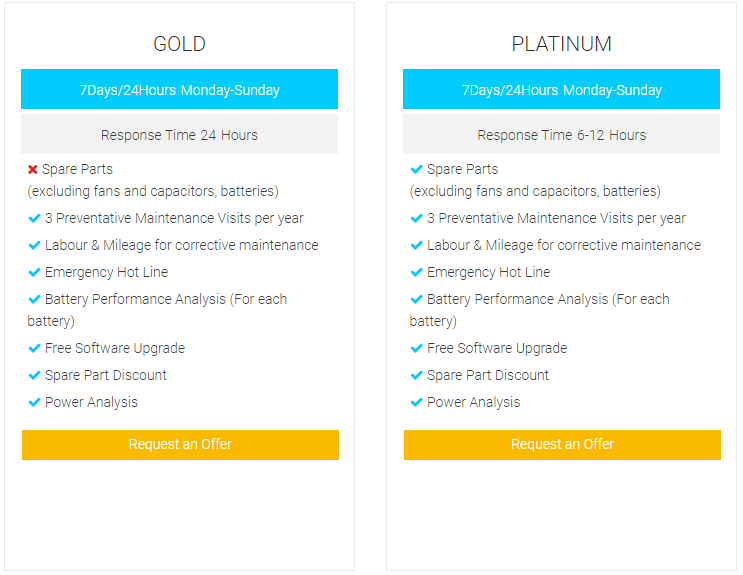The image size is (743, 575).
Task: Select the Gold plan's blue 7Days/24Hours banner
Action: click(x=179, y=90)
